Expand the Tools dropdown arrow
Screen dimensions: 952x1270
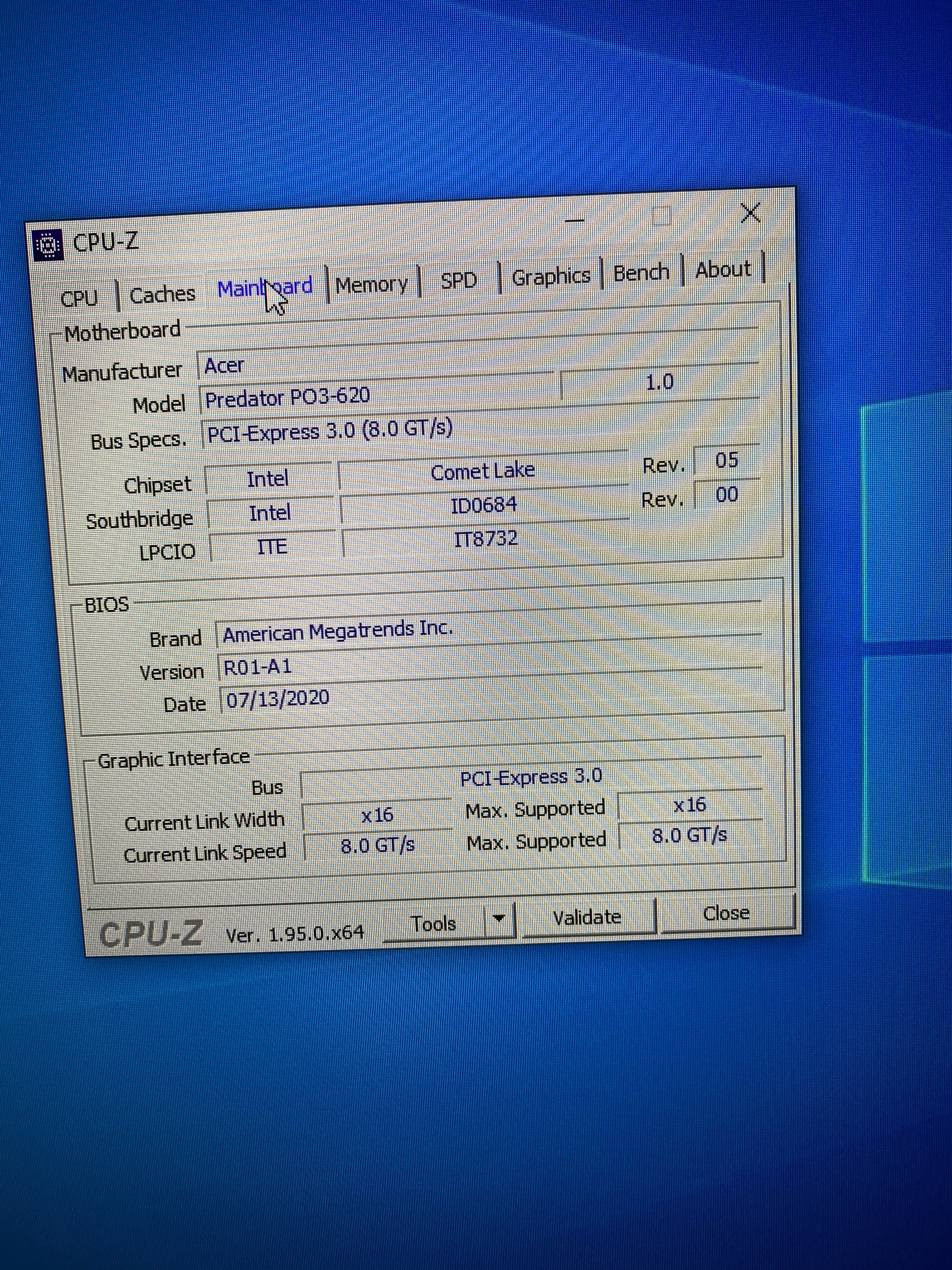click(499, 920)
